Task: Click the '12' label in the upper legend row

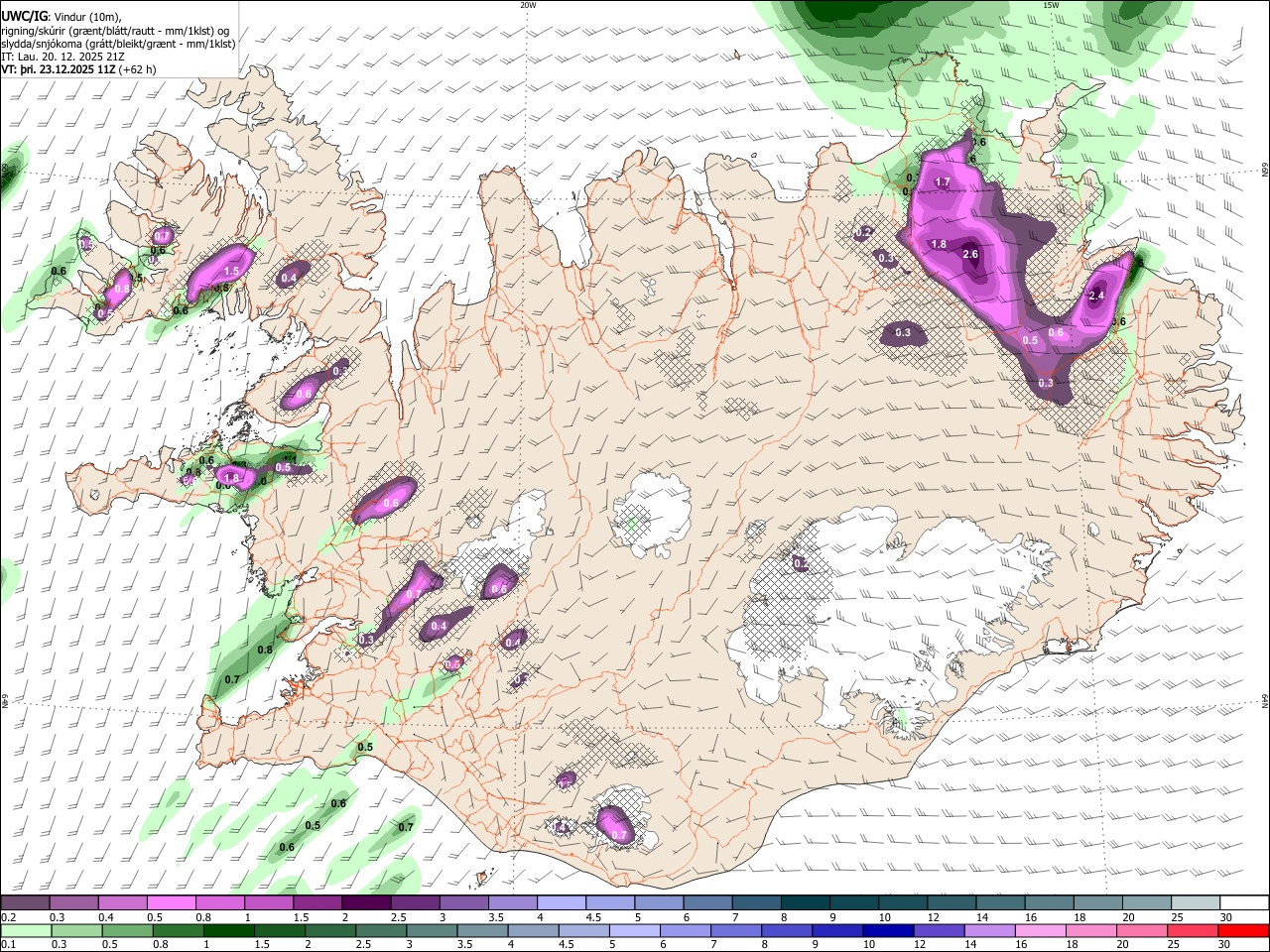Action: tap(933, 917)
